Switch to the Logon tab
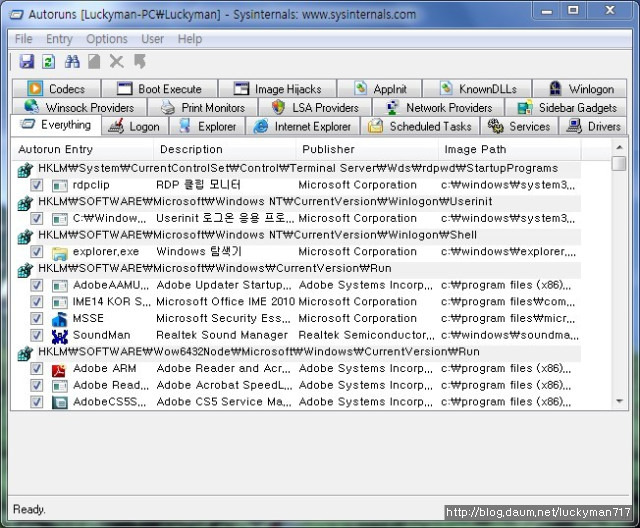This screenshot has width=640, height=528. coord(135,126)
